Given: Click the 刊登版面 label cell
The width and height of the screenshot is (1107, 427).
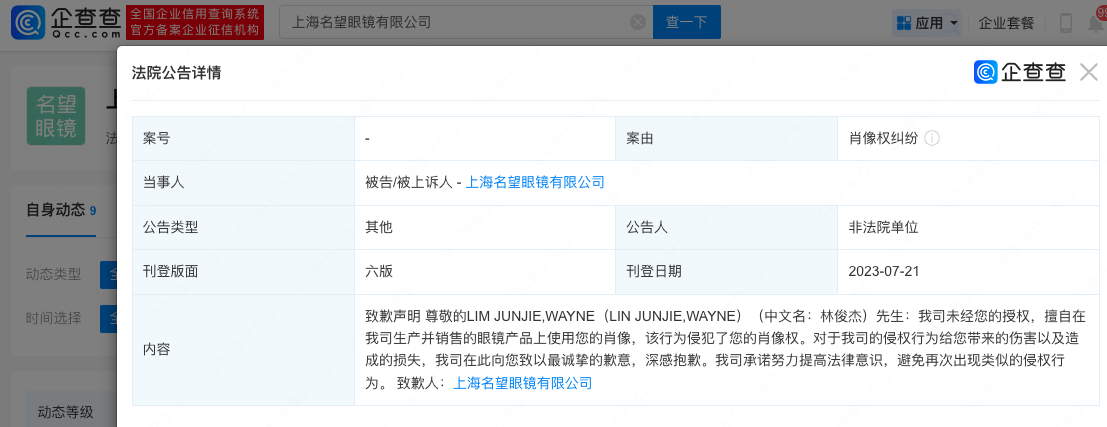Looking at the screenshot, I should (244, 272).
